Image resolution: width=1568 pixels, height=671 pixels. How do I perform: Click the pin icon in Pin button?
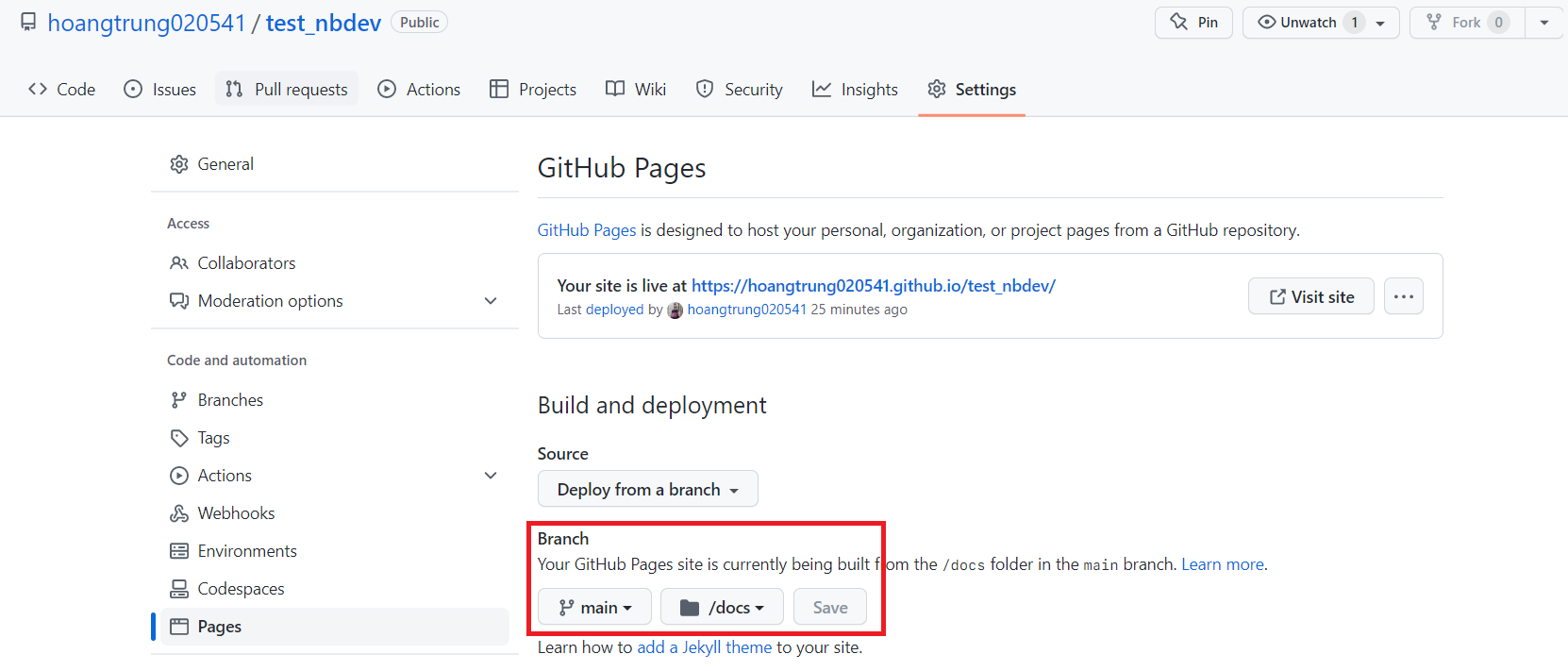[x=1179, y=22]
